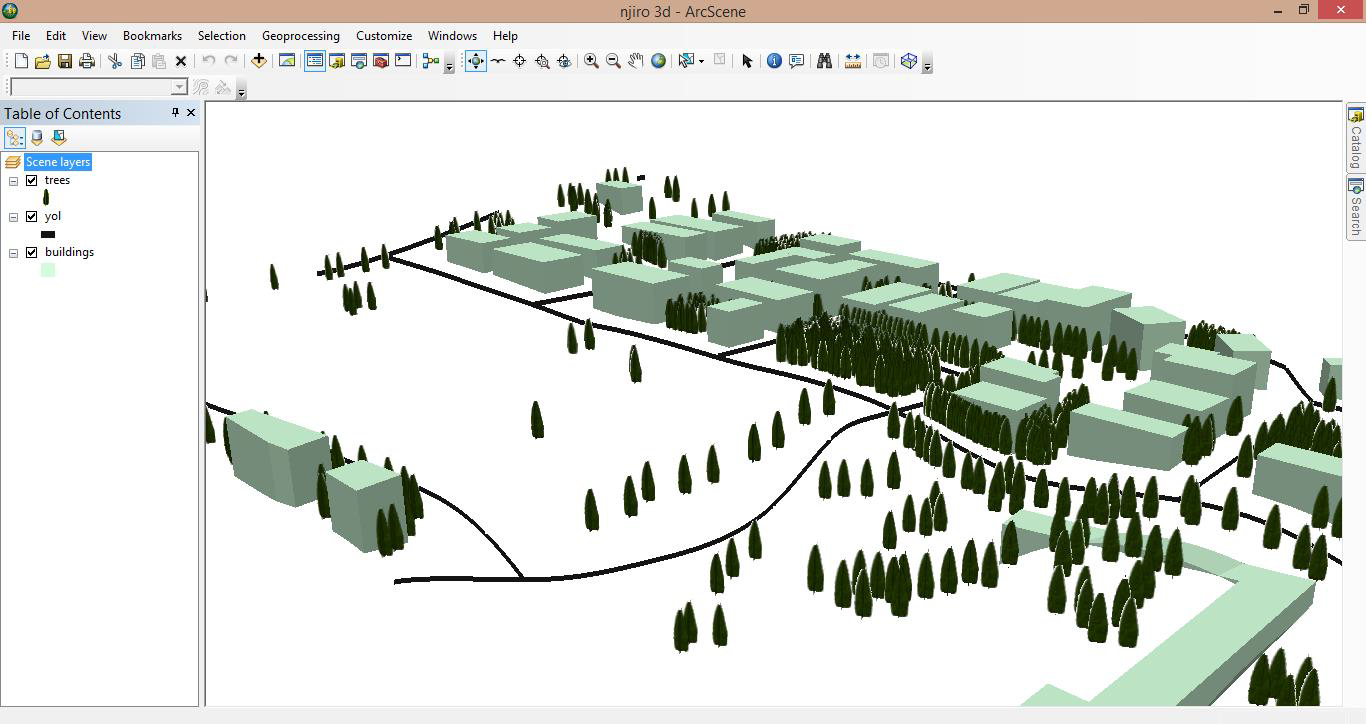Click the Fly tool icon
The image size is (1366, 724).
click(497, 61)
